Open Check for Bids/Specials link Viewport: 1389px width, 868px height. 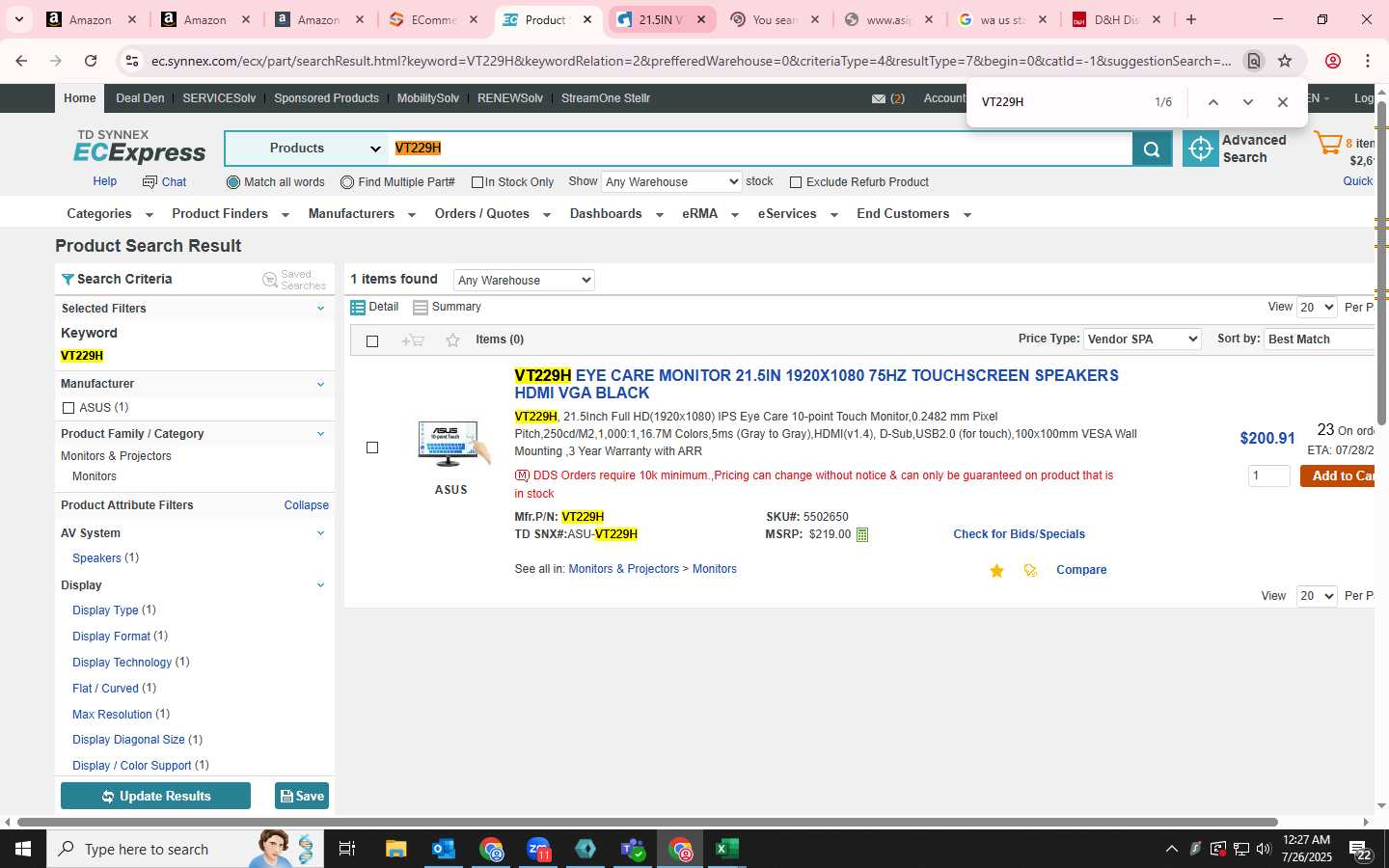(x=1019, y=534)
